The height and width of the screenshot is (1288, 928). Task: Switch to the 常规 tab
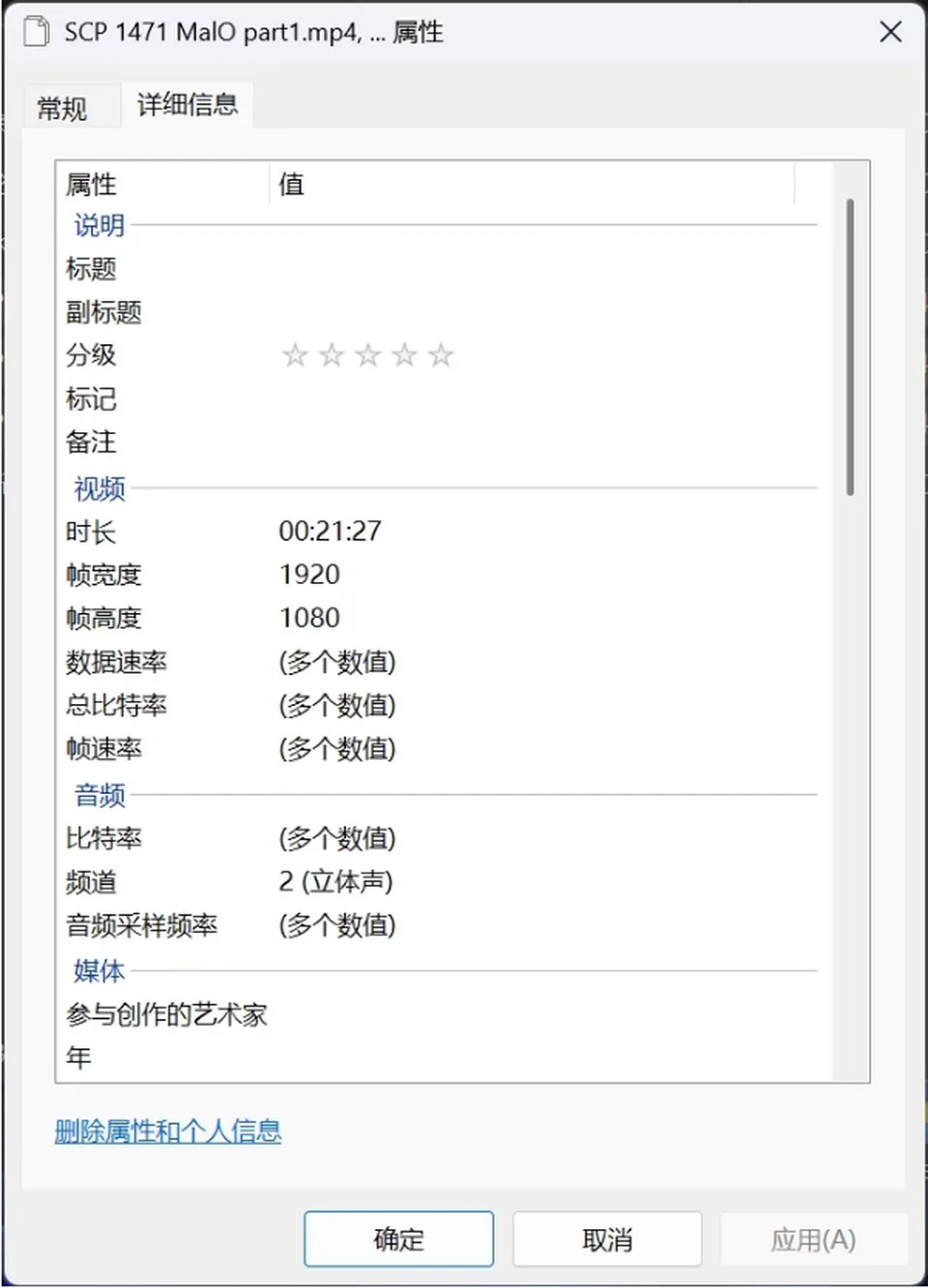coord(62,107)
